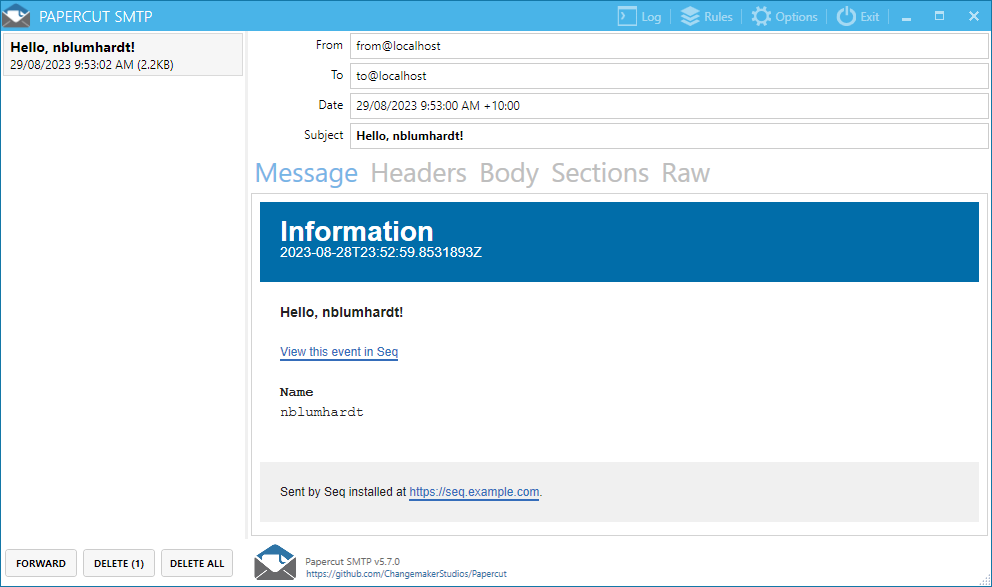Click the nblumhardt name value
This screenshot has height=587, width=992.
click(322, 412)
